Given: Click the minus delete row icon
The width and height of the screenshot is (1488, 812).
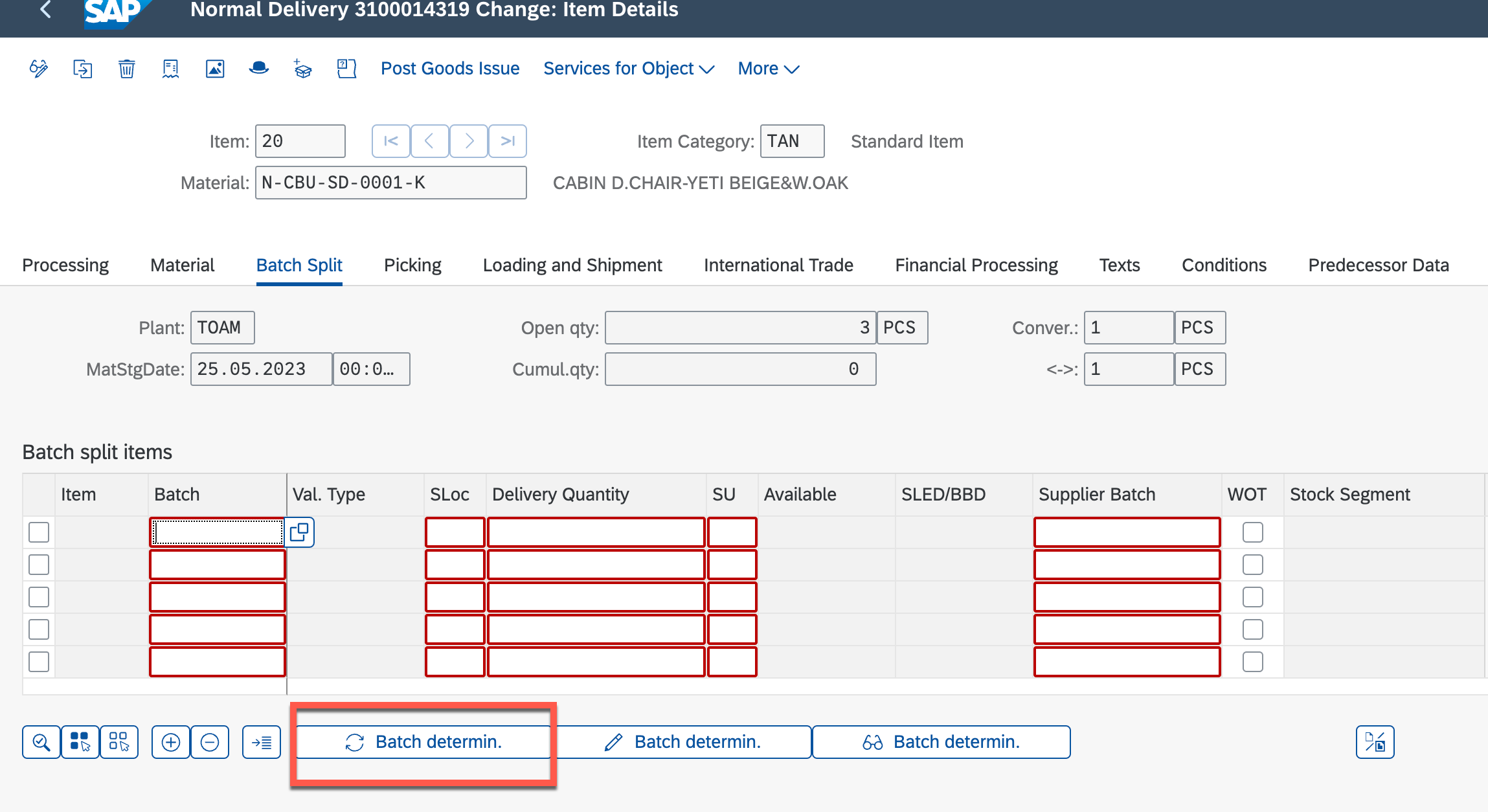Looking at the screenshot, I should tap(210, 742).
